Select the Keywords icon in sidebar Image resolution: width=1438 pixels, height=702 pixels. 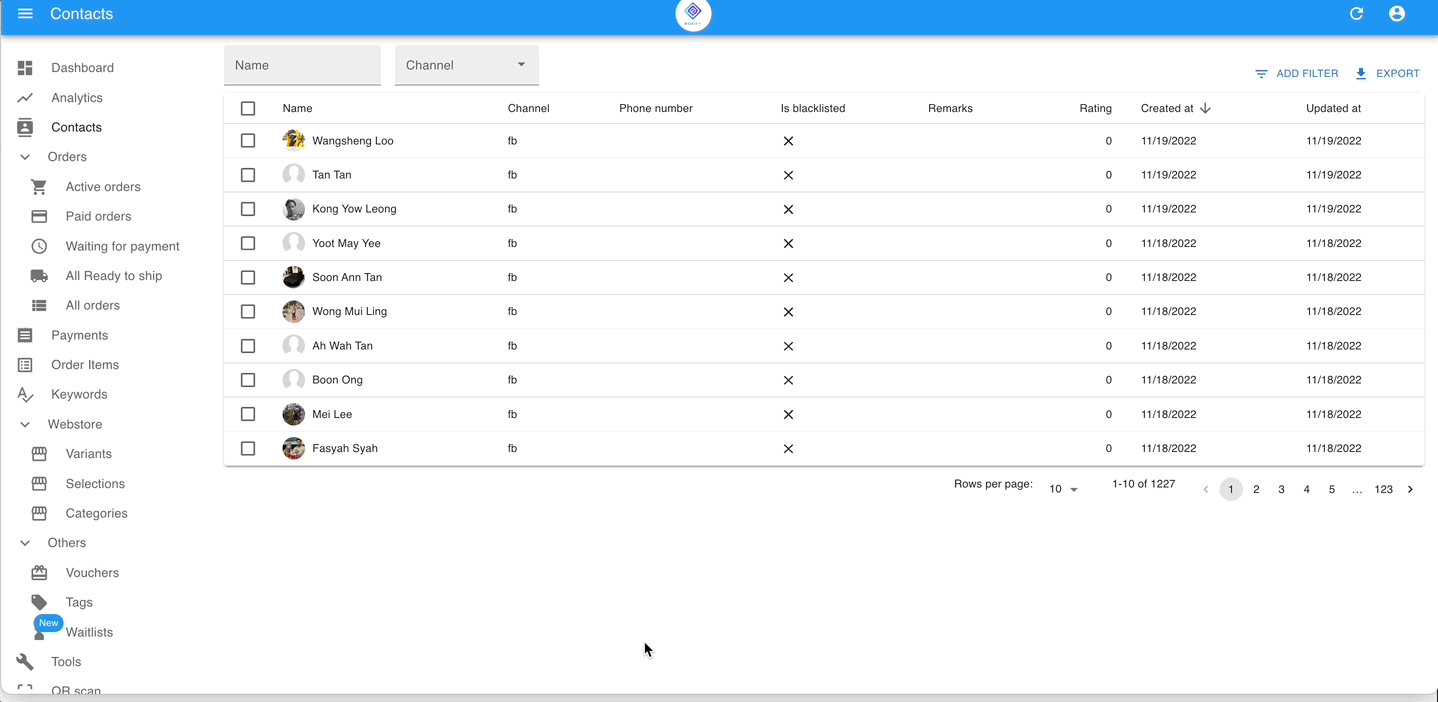(x=25, y=394)
